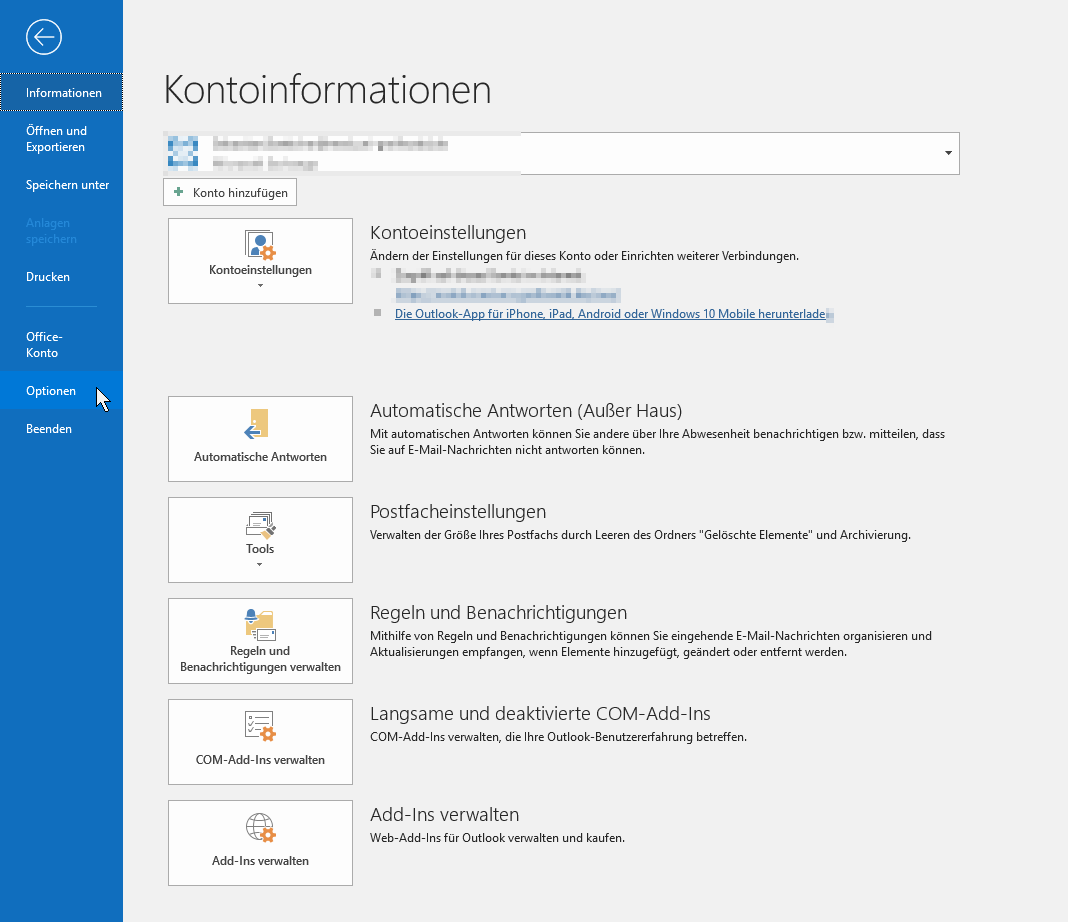The height and width of the screenshot is (922, 1068).
Task: Open the Optionen menu item
Action: pos(51,391)
